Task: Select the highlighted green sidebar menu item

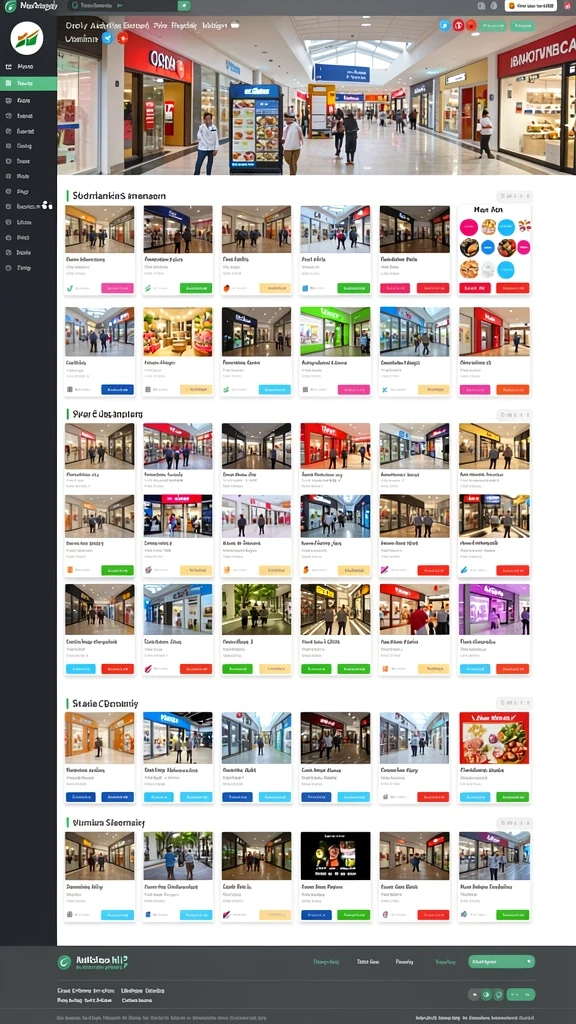Action: (28, 84)
